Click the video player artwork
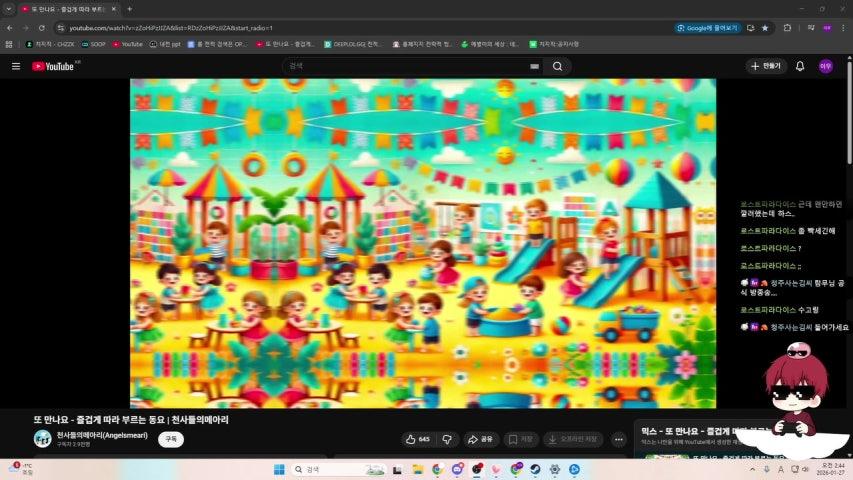Viewport: 853px width, 480px height. [423, 243]
